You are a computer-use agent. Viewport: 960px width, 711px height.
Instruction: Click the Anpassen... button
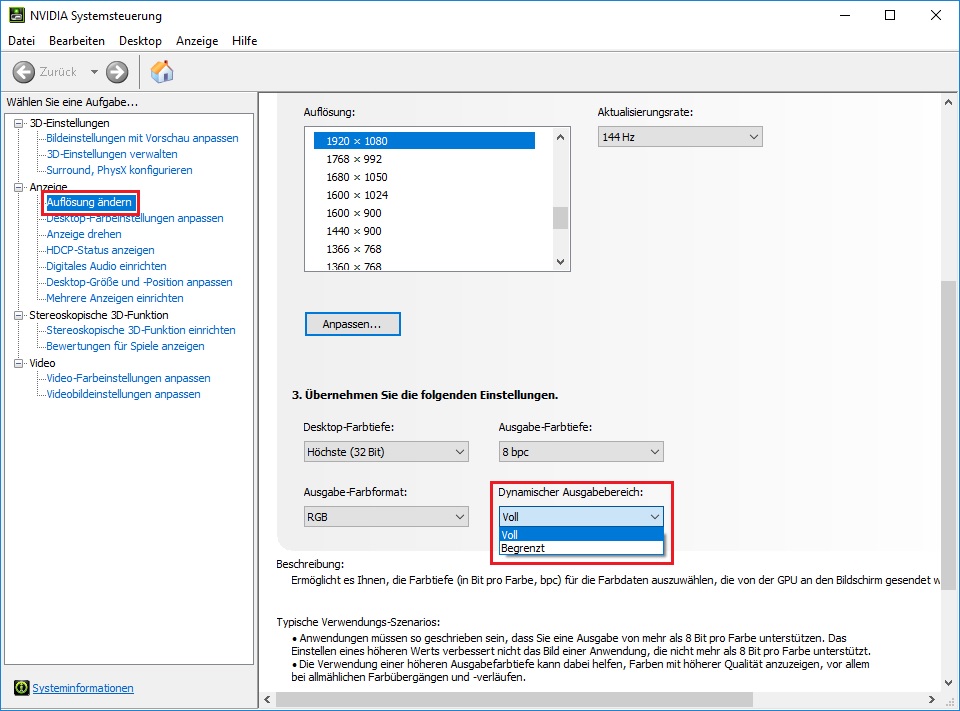353,324
